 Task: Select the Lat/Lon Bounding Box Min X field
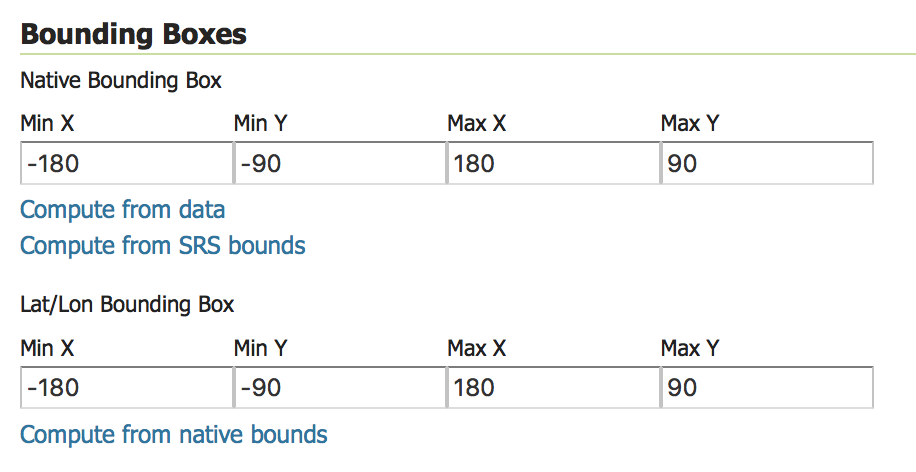click(126, 387)
